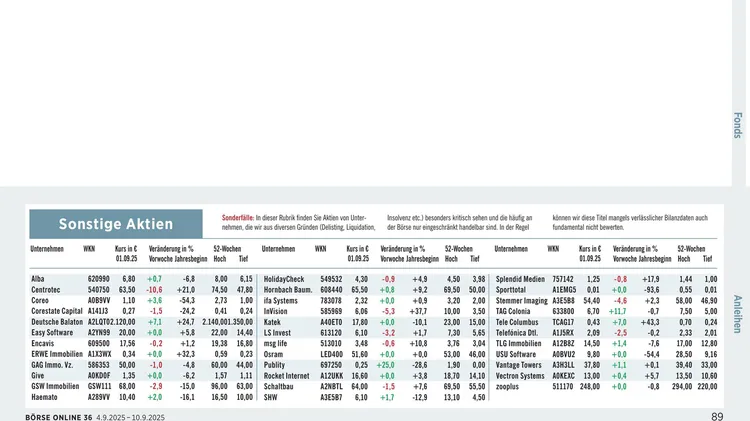The image size is (750, 421).
Task: Click the Centrotec company name
Action: 46,290
